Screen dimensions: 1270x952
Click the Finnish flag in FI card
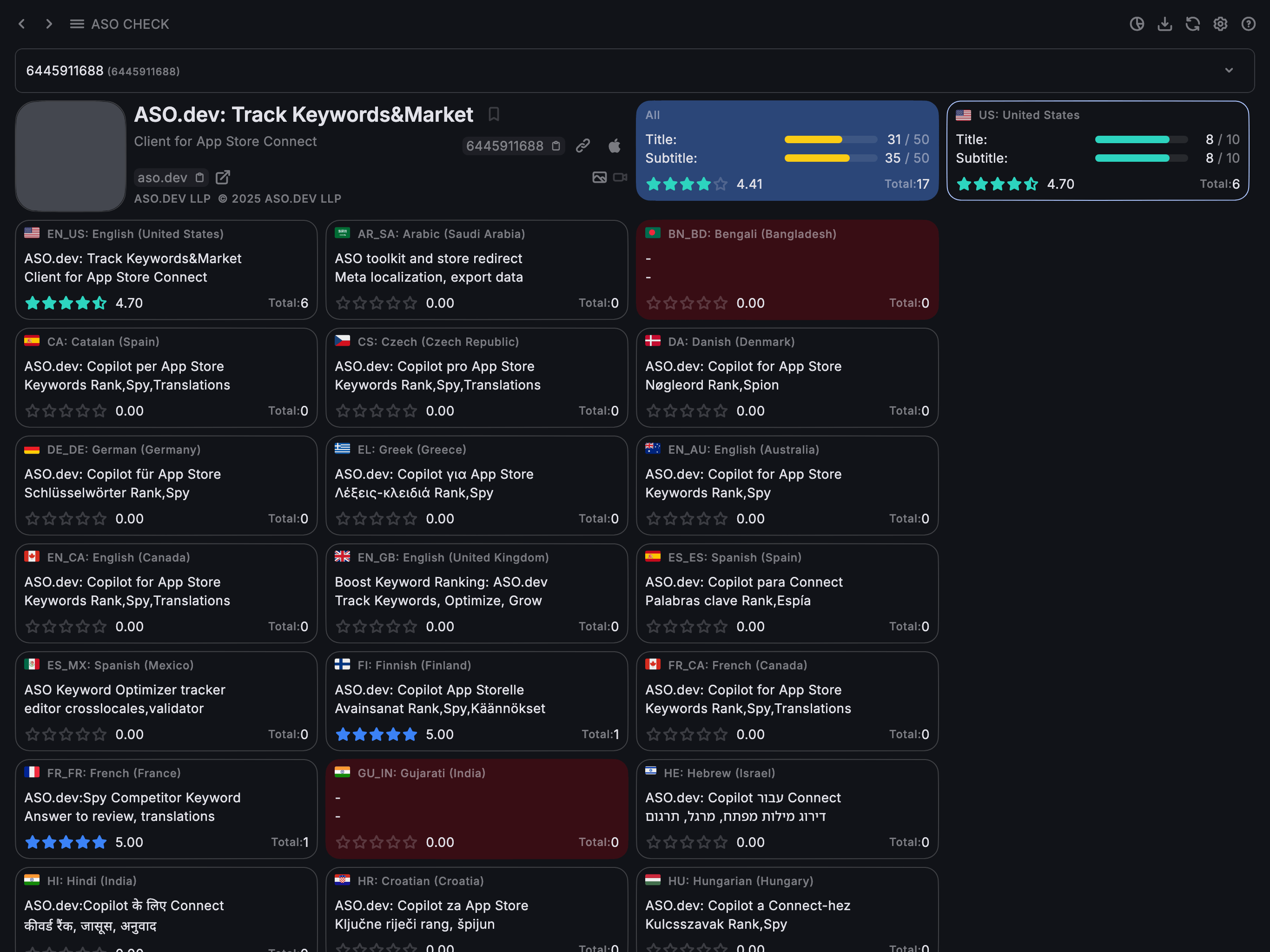[343, 665]
